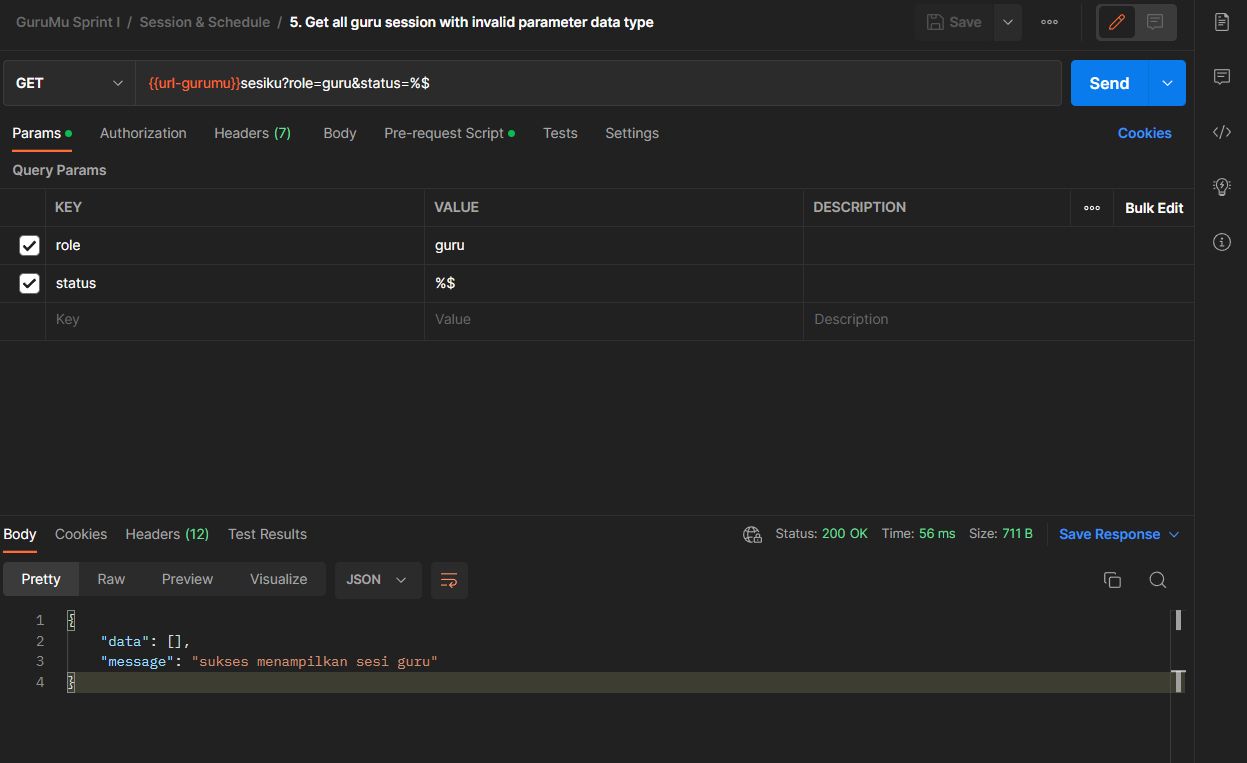
Task: Click the '200 OK' status text
Action: point(845,534)
